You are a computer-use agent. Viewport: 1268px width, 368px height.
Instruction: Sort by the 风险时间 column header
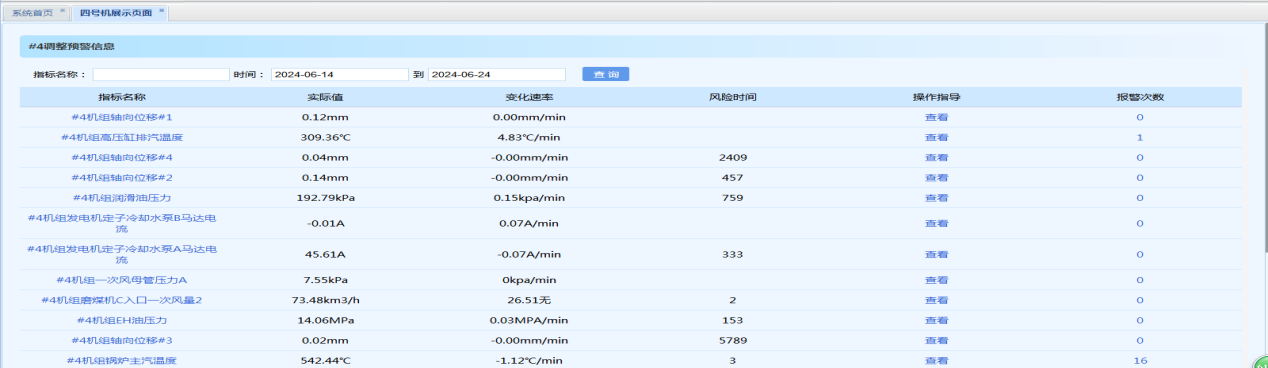pos(732,97)
